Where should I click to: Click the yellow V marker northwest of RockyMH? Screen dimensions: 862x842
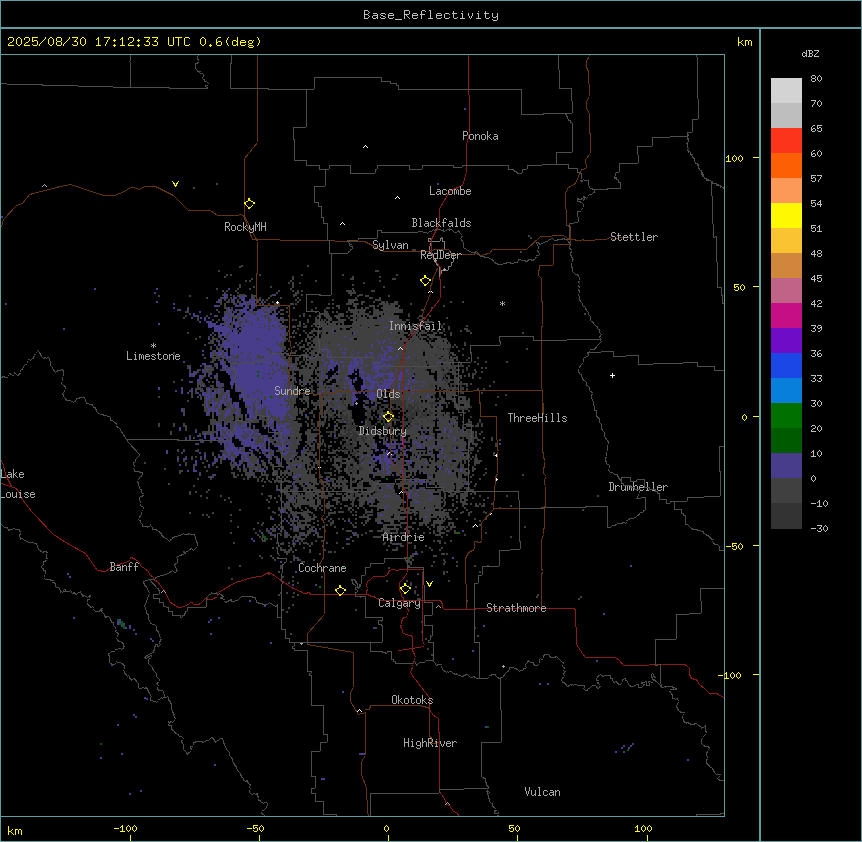175,184
